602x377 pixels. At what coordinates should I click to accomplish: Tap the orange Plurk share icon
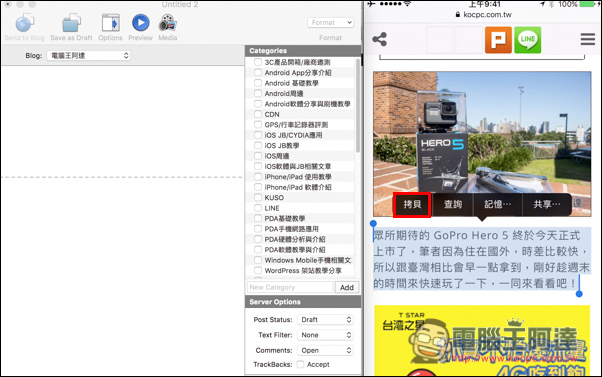click(498, 40)
